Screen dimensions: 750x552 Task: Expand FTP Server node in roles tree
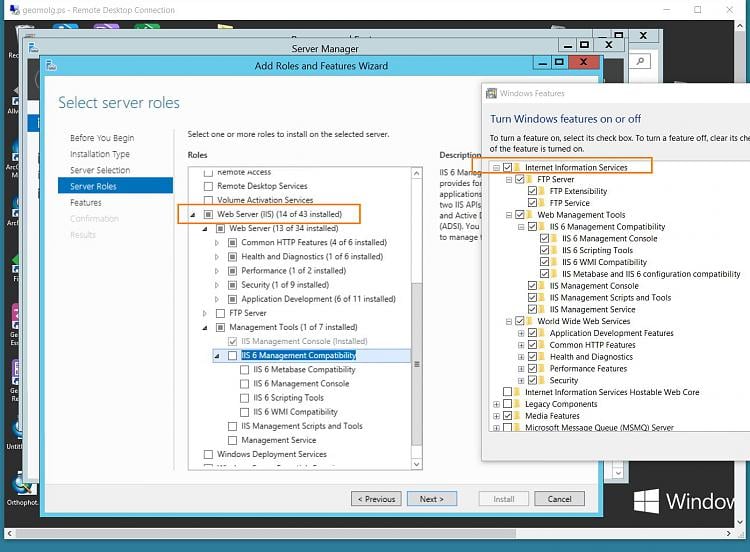[x=205, y=313]
